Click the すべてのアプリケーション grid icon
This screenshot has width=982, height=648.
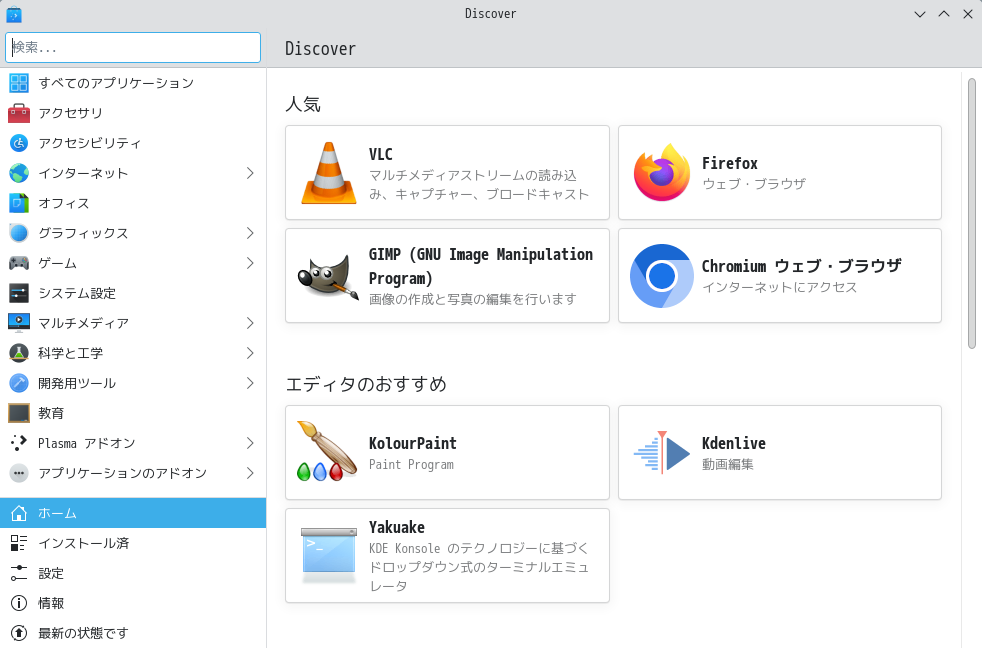coord(19,83)
